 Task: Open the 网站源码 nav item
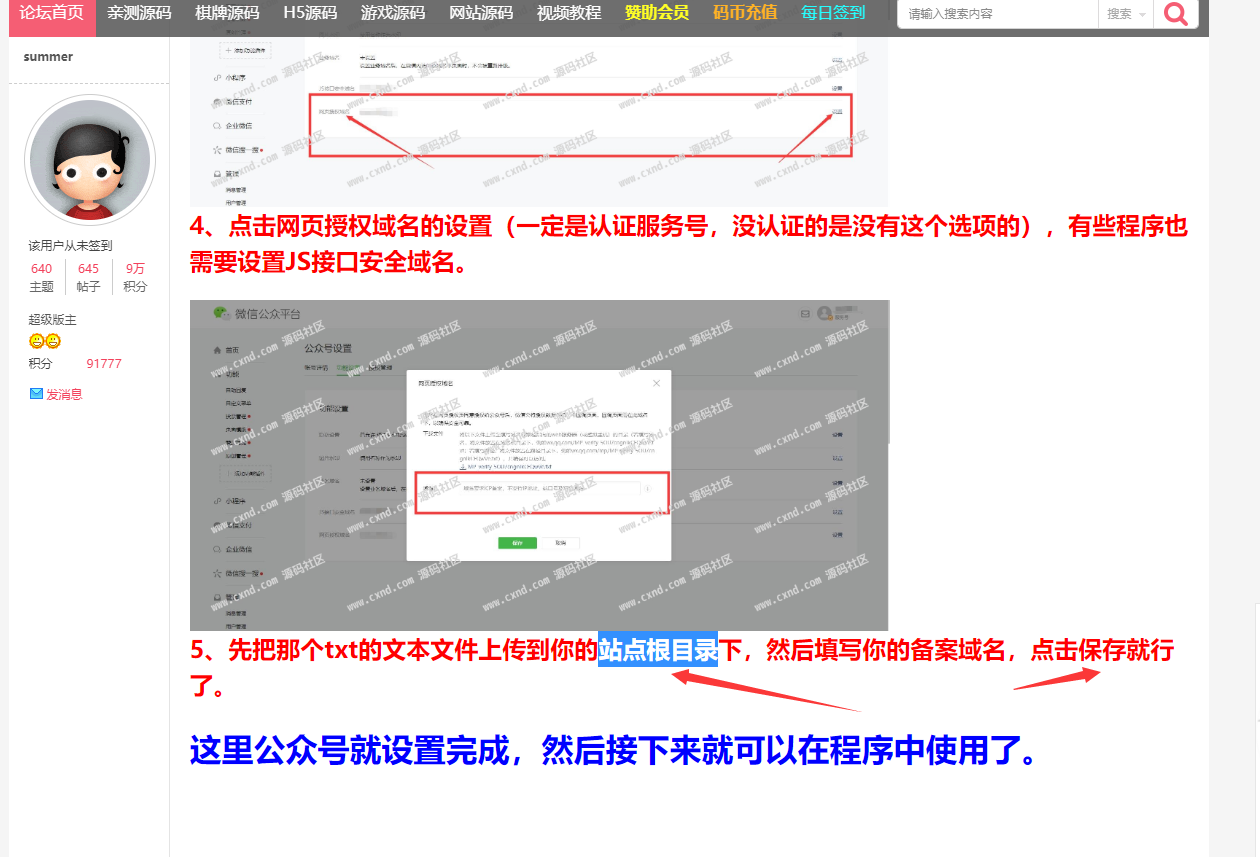481,14
